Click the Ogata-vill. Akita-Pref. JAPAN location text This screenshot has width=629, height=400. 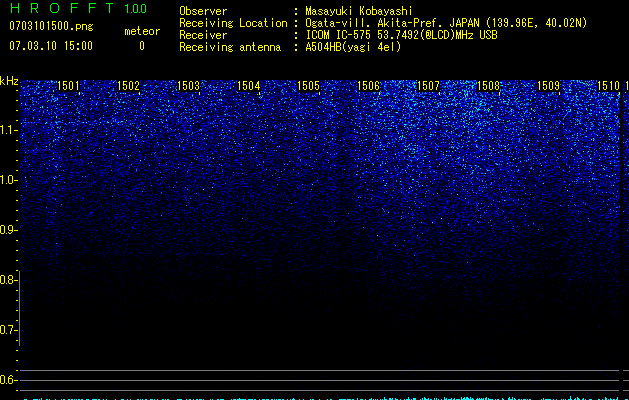[446, 23]
